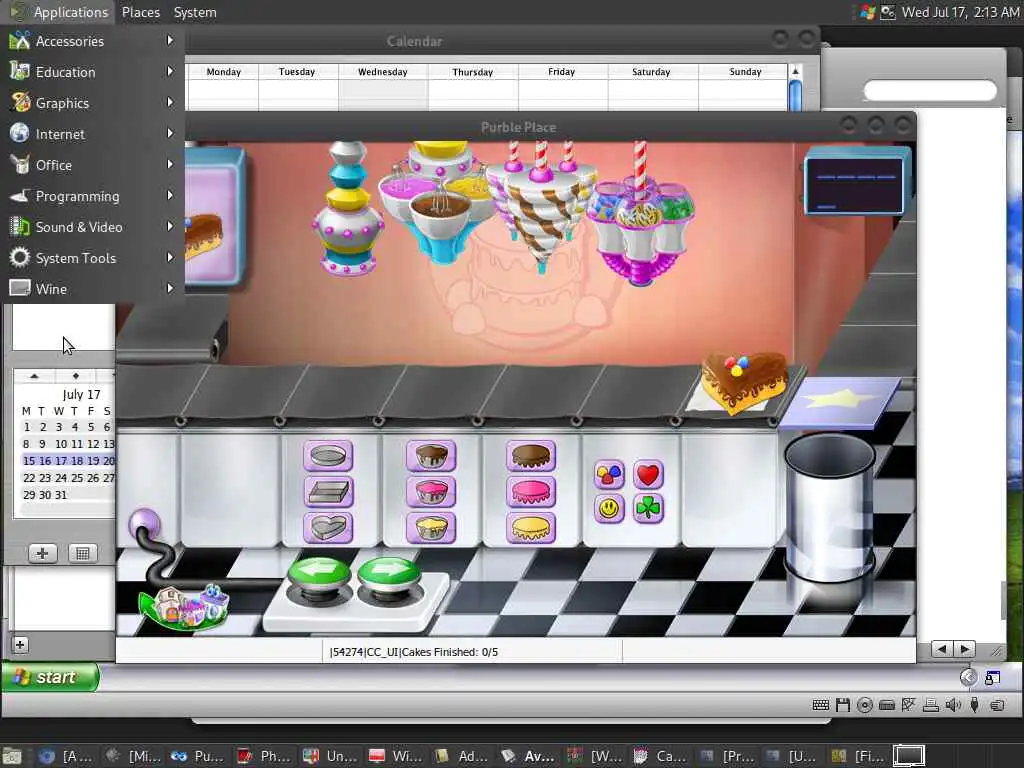
Task: Switch to the Ca... taskbar window
Action: (660, 756)
